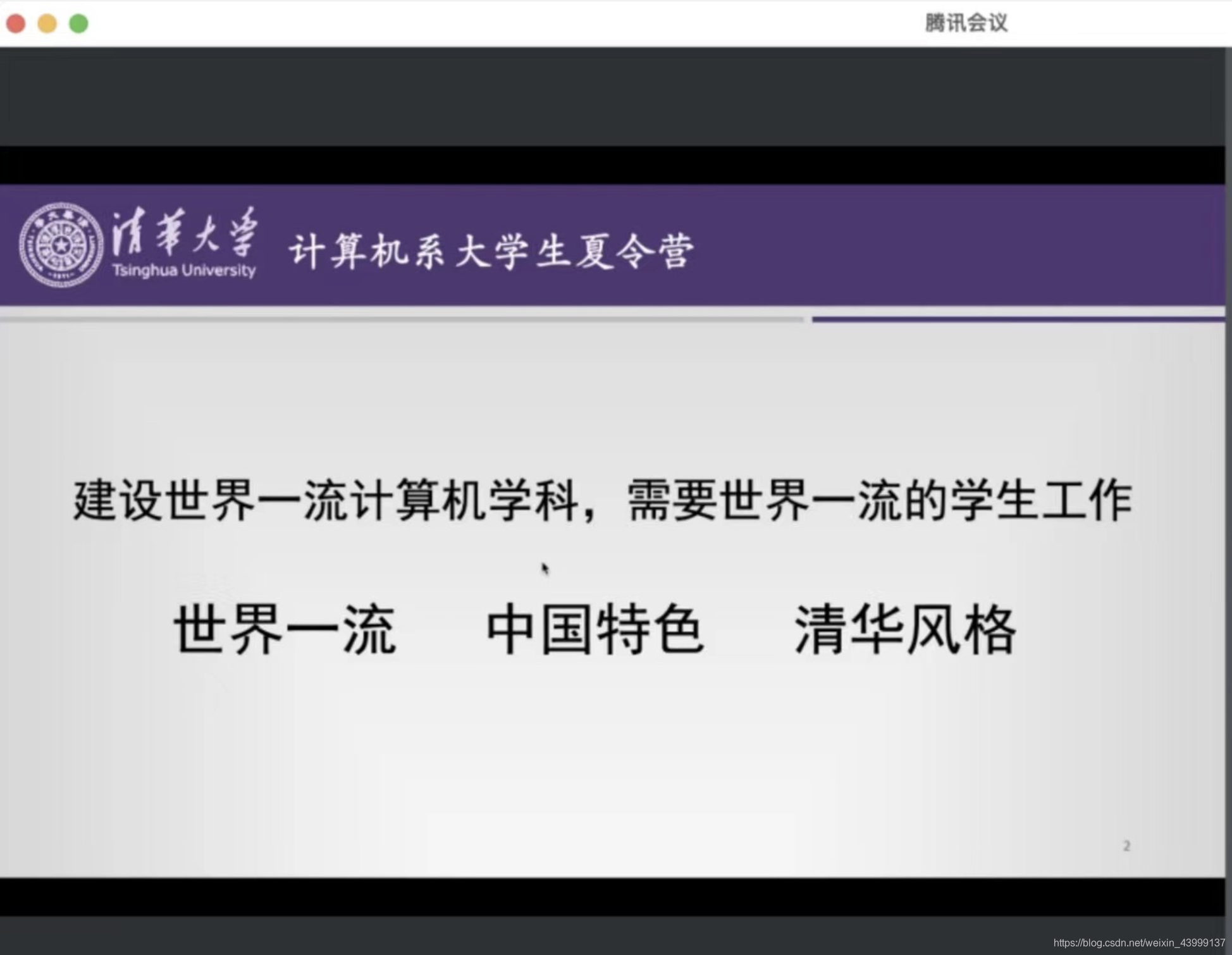Click the purple accent line below the header
Screen dimensions: 1232x955
pyautogui.click(x=1018, y=319)
